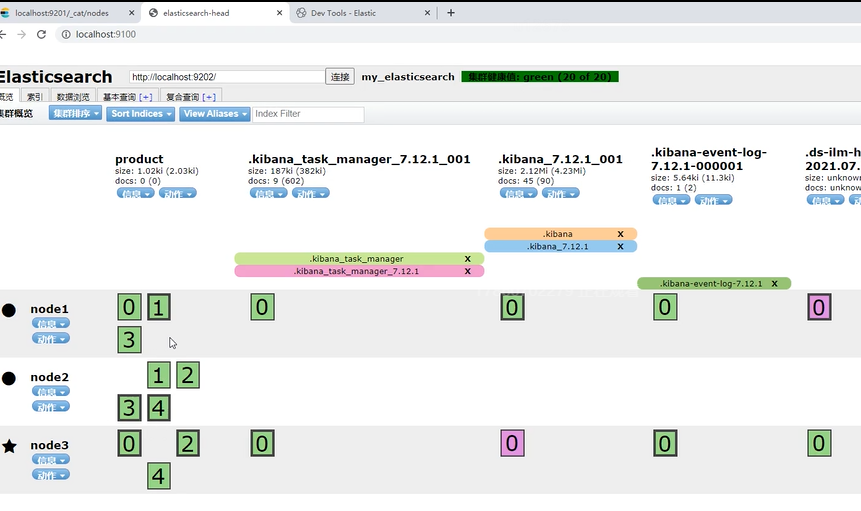Open 动作 dropdown for product index
The image size is (861, 511).
[177, 193]
